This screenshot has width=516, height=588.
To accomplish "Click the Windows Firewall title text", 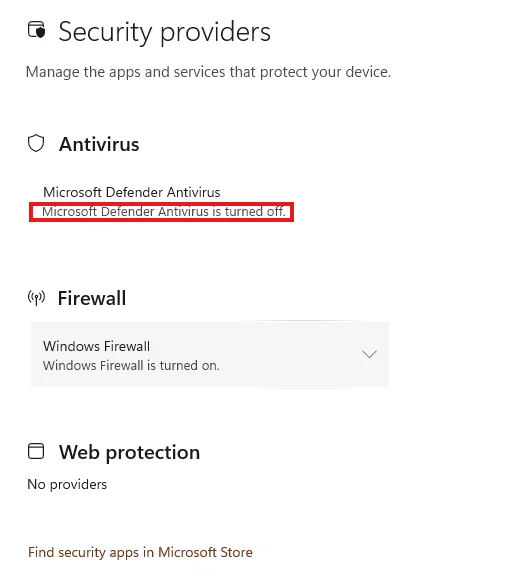I will click(96, 346).
